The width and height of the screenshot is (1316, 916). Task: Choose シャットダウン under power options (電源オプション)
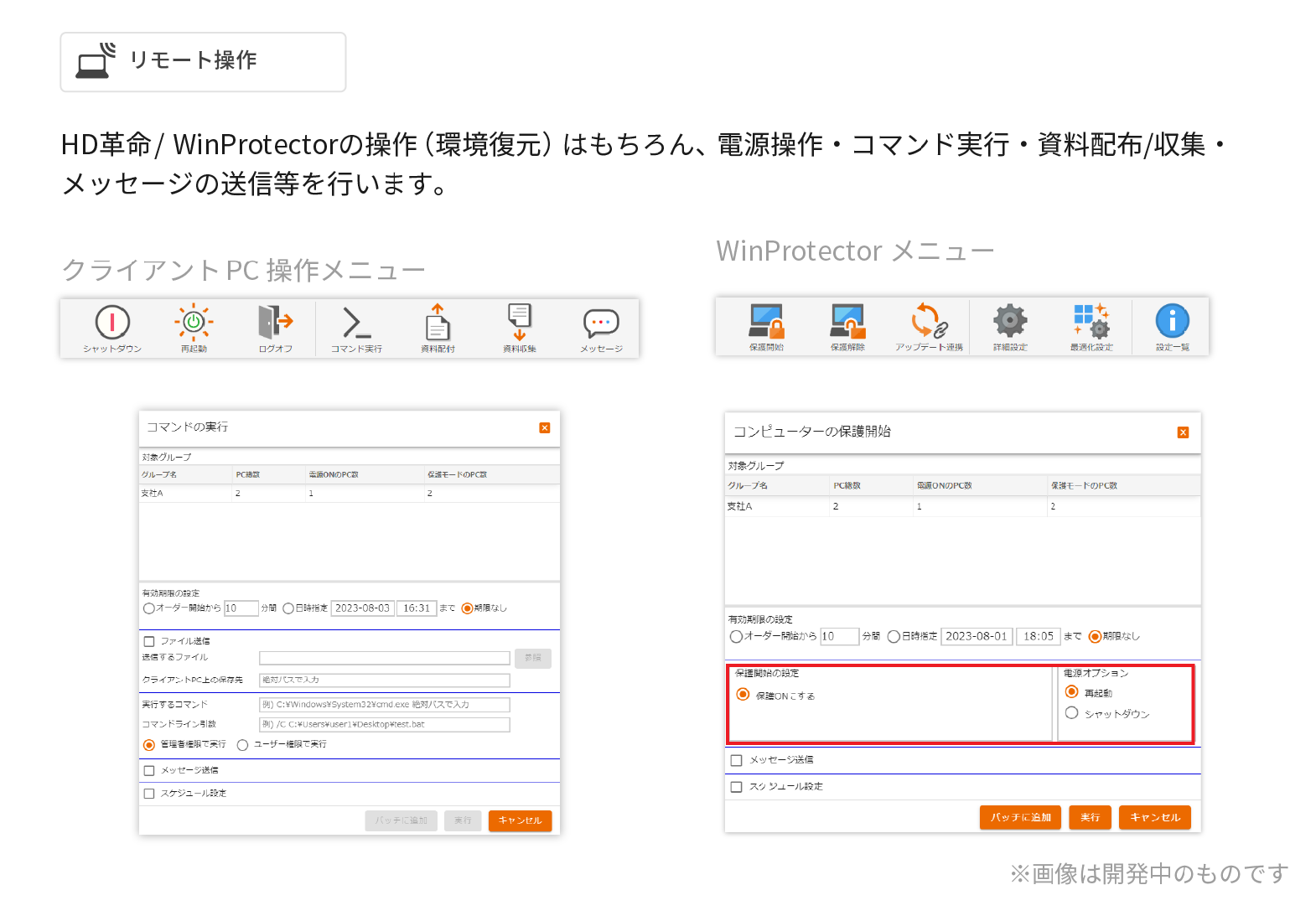coord(1071,713)
